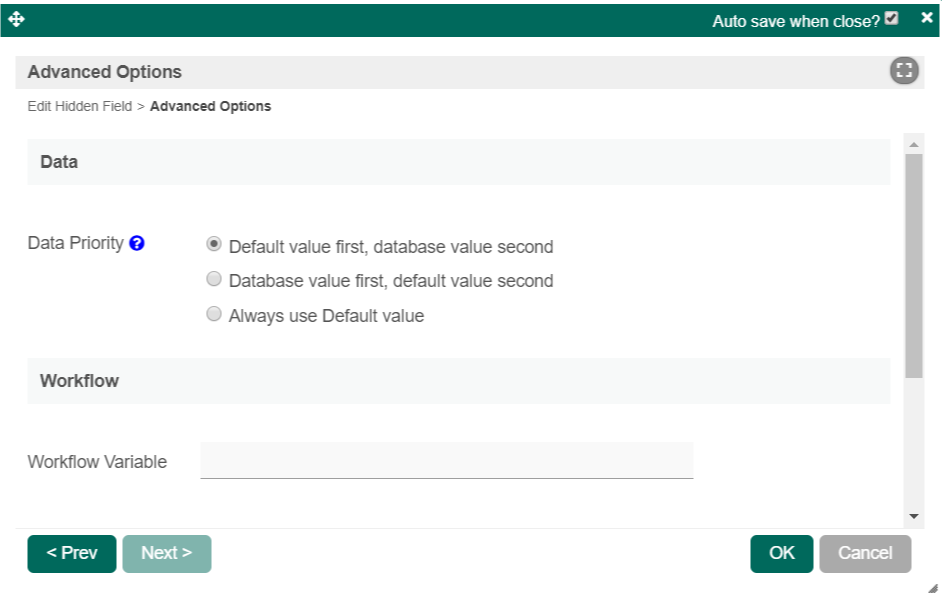Click the bottom-right resize grip
Screen dimensions: 942x593
tap(932, 587)
